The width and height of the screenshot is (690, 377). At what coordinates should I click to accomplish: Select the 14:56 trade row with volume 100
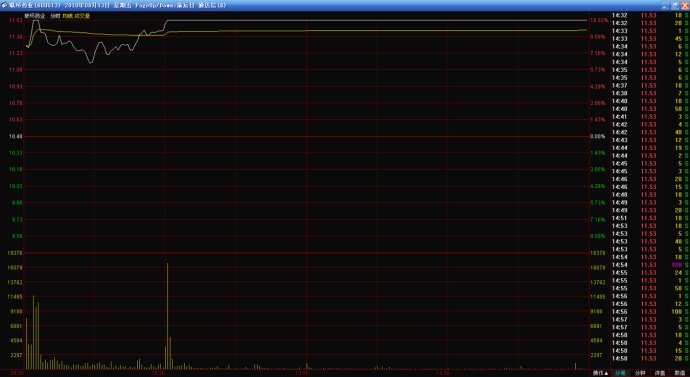[x=650, y=311]
